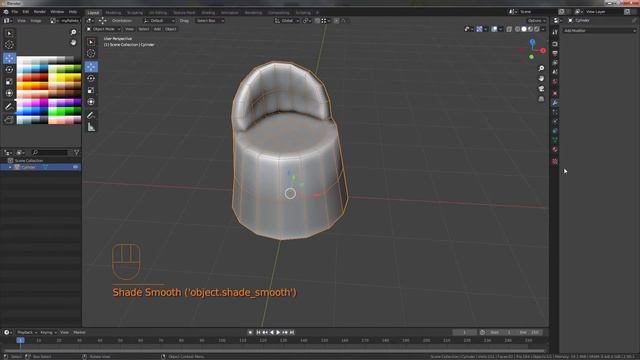Open the File menu
The height and width of the screenshot is (360, 640).
tap(14, 12)
